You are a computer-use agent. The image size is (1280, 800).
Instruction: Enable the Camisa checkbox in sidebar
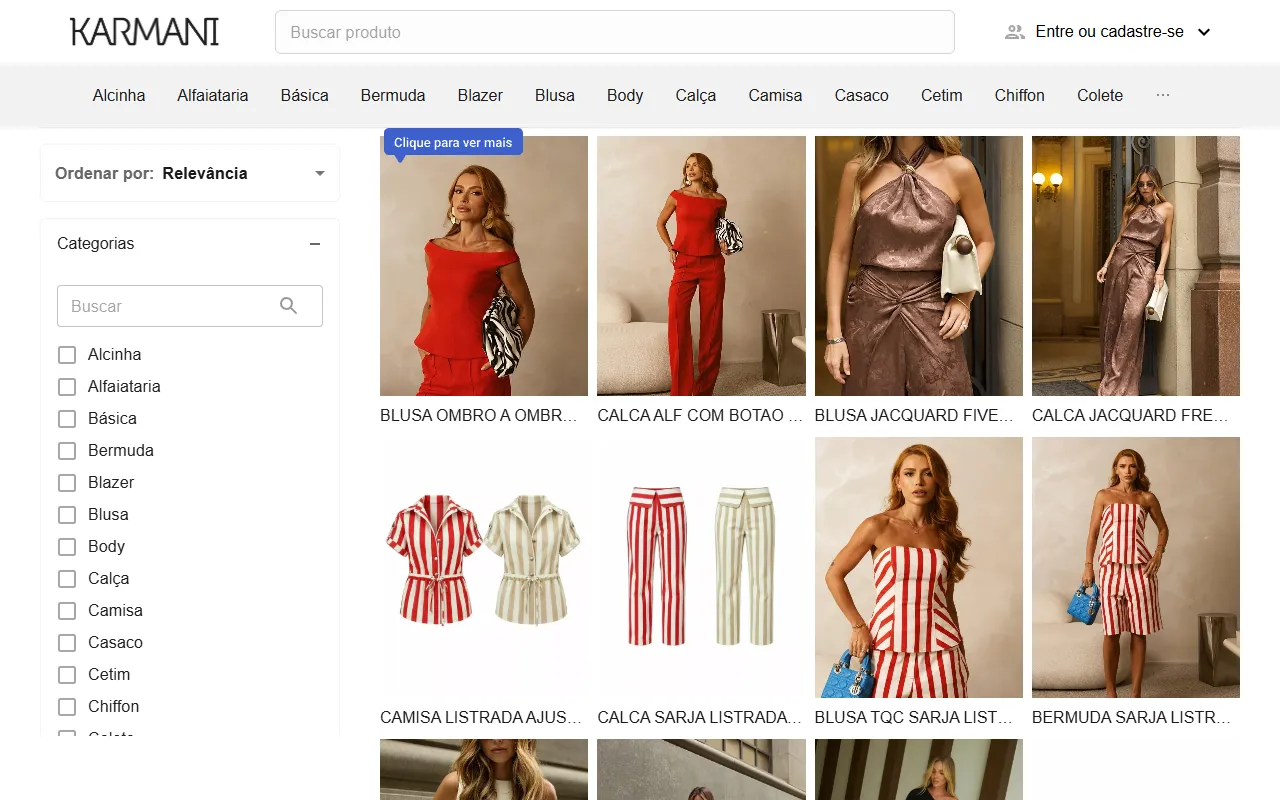[x=67, y=611]
